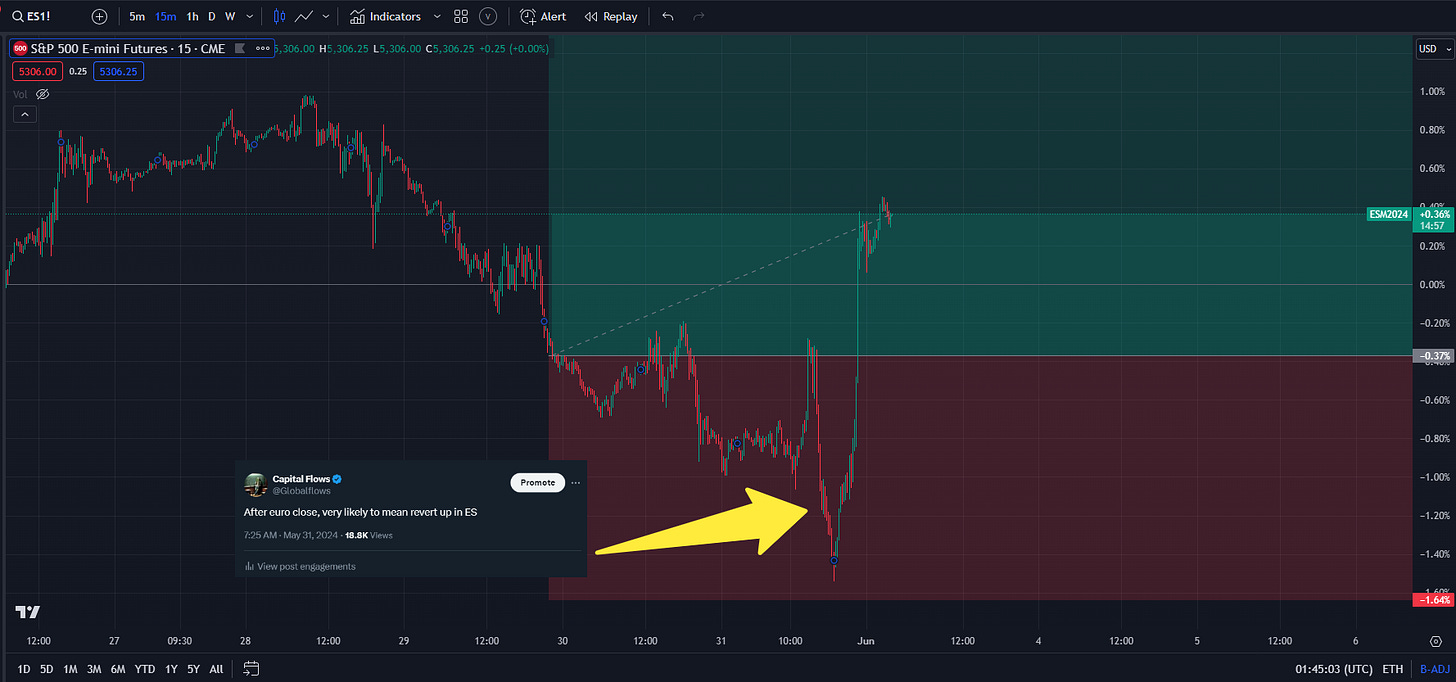Select the W weekly timeframe
This screenshot has height=682, width=1456.
click(230, 16)
